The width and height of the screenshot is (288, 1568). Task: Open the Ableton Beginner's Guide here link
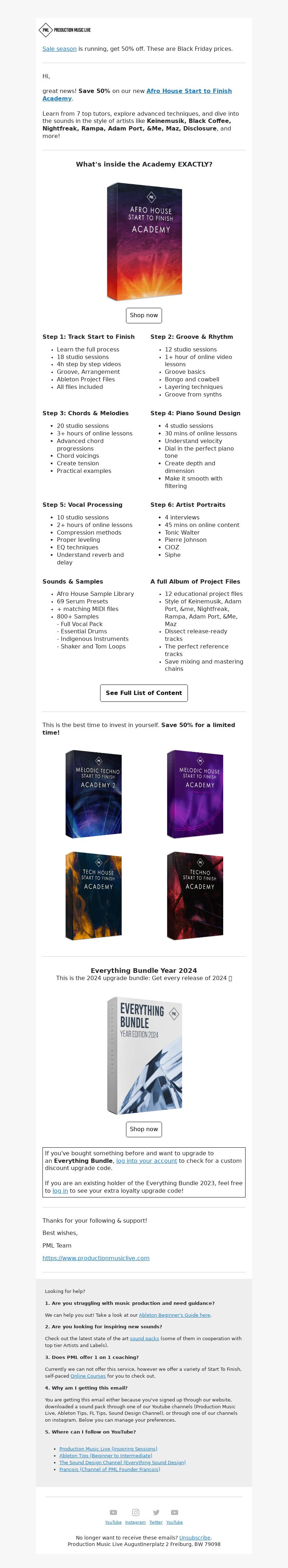click(174, 1315)
